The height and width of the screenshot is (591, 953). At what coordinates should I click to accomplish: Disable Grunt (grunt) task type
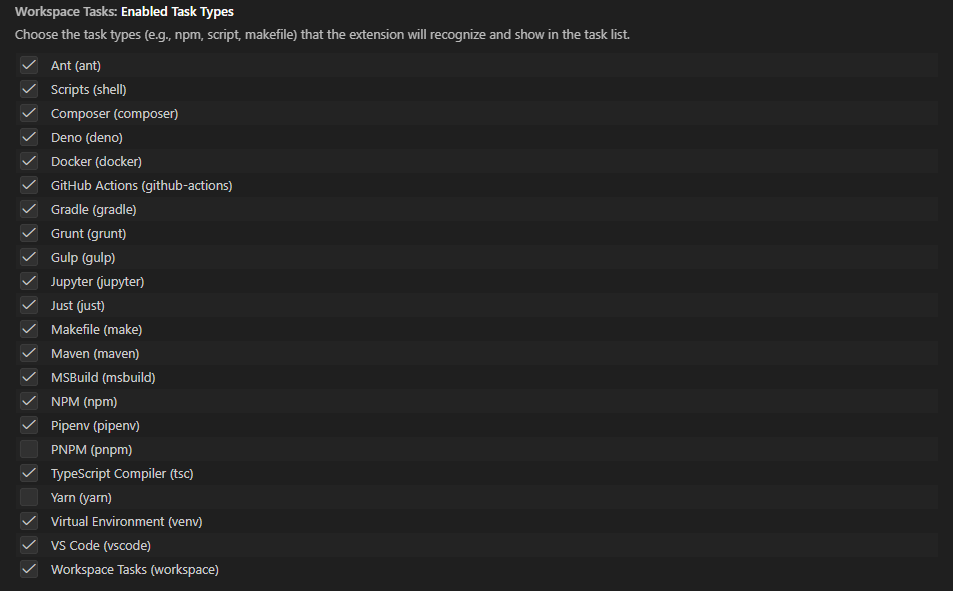[29, 233]
